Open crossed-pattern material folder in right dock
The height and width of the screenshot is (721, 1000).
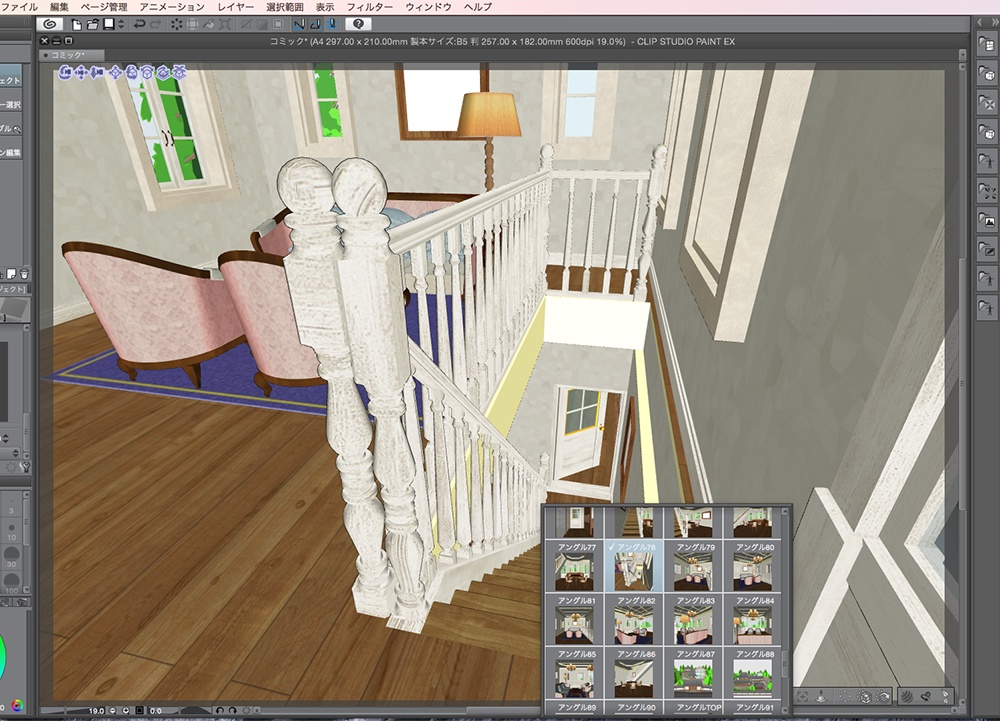987,103
